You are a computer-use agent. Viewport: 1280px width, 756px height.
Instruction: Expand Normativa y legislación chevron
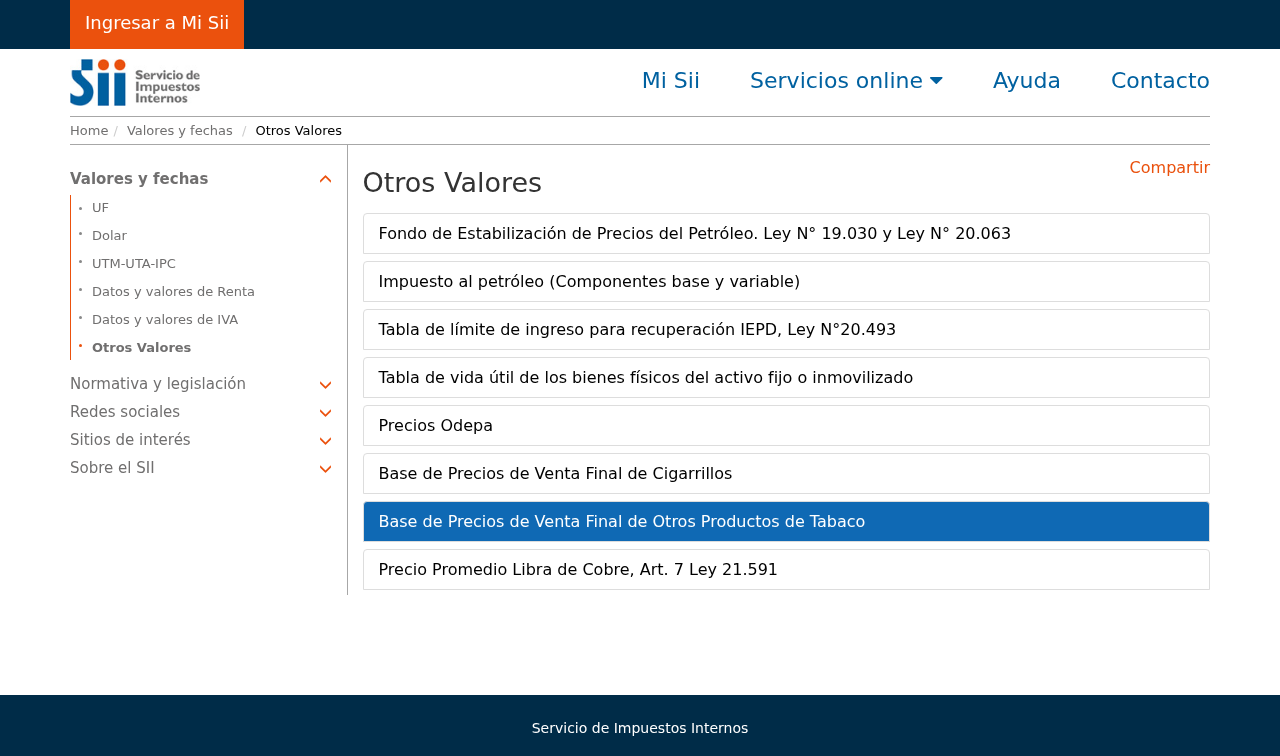[325, 385]
